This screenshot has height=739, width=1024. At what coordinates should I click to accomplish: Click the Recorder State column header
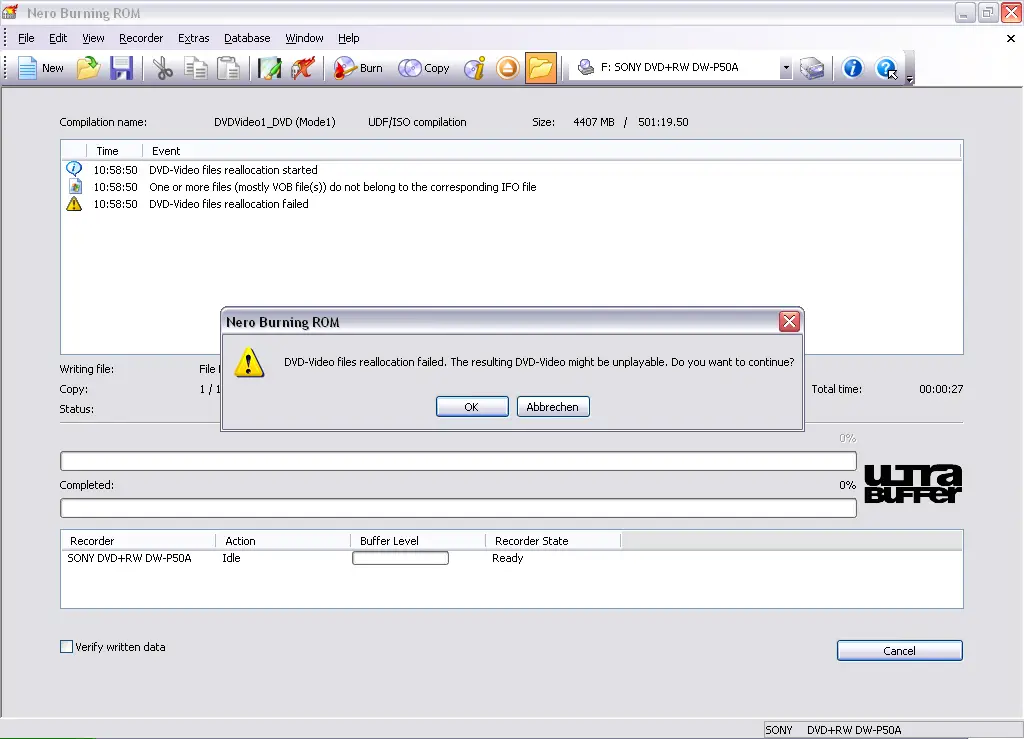point(553,541)
